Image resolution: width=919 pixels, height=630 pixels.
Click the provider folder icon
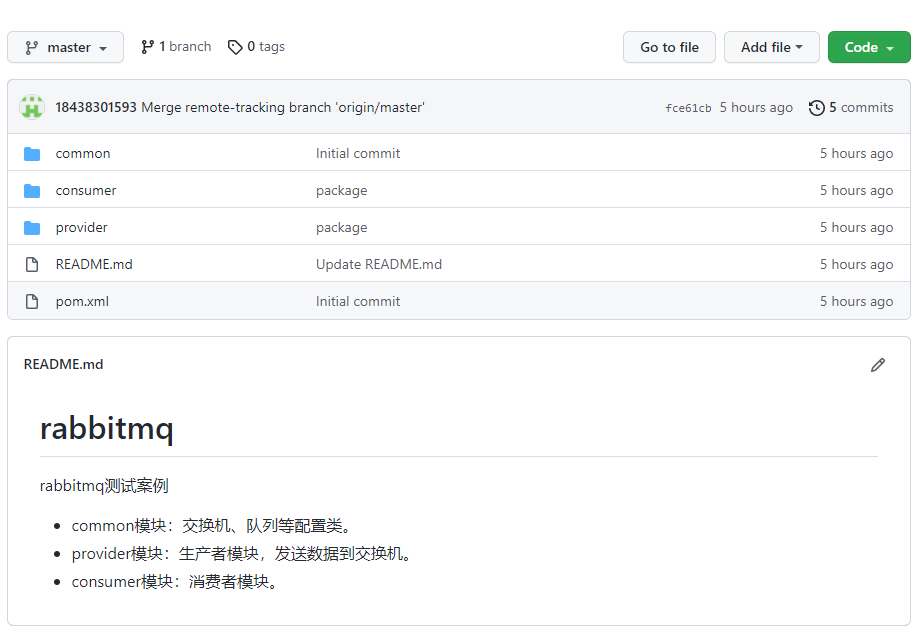click(x=32, y=228)
